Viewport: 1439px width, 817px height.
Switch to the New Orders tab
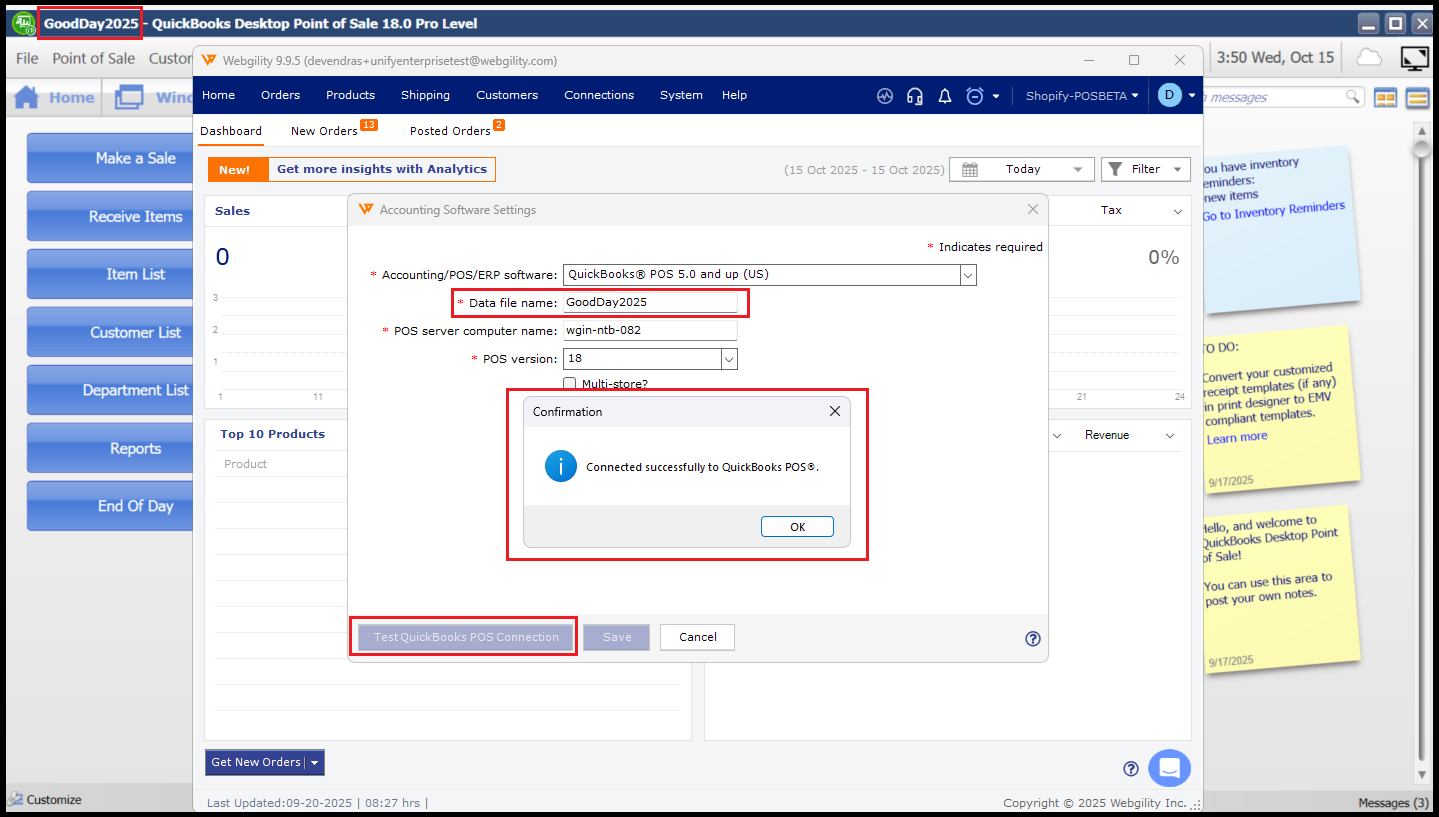324,131
